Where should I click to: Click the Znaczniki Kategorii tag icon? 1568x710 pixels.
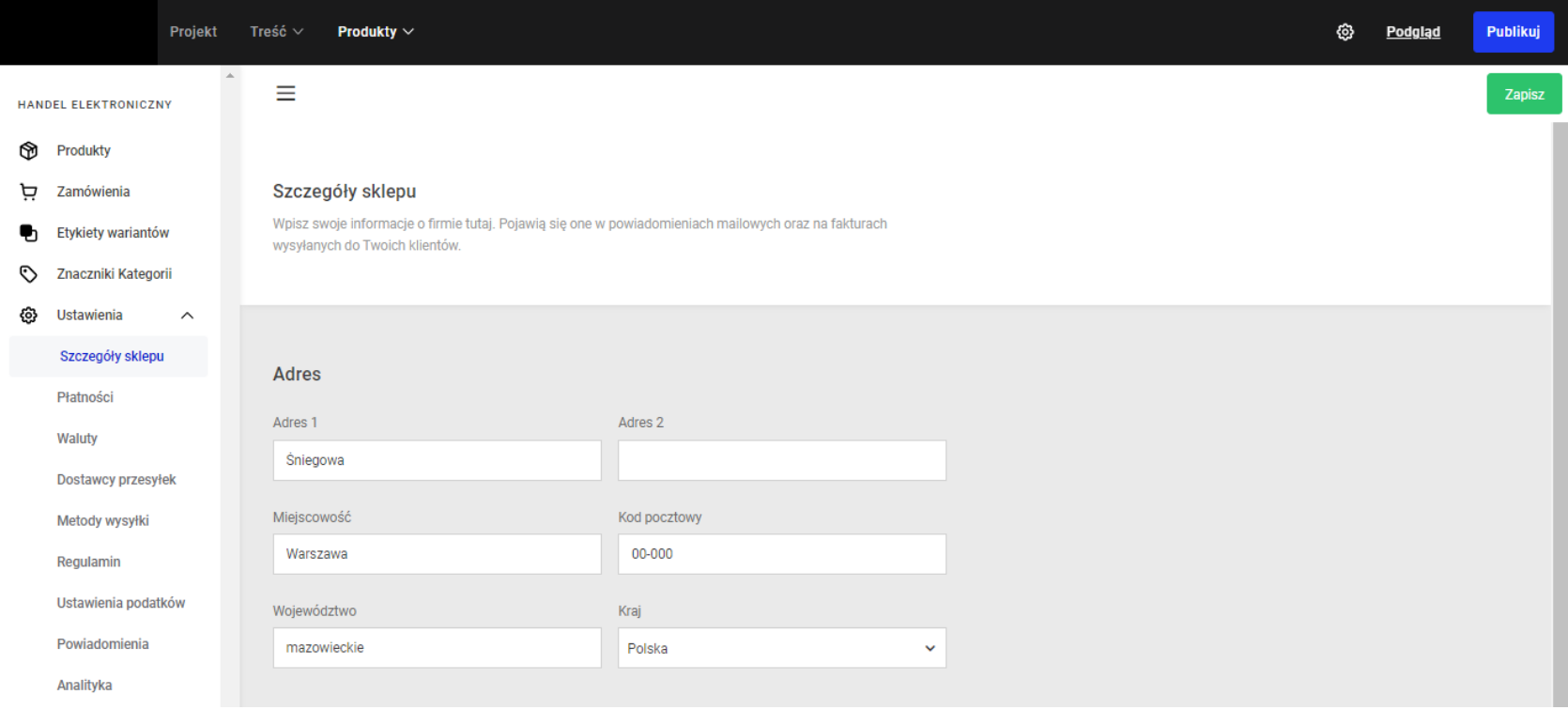29,274
